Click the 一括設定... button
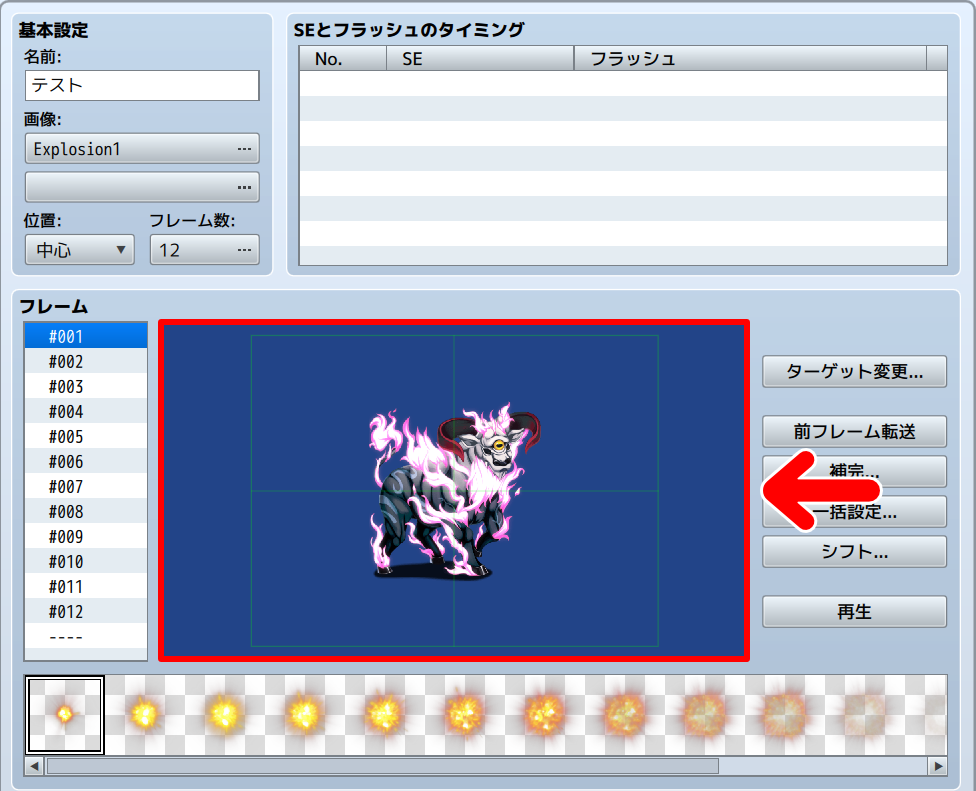Image resolution: width=976 pixels, height=791 pixels. (x=854, y=512)
